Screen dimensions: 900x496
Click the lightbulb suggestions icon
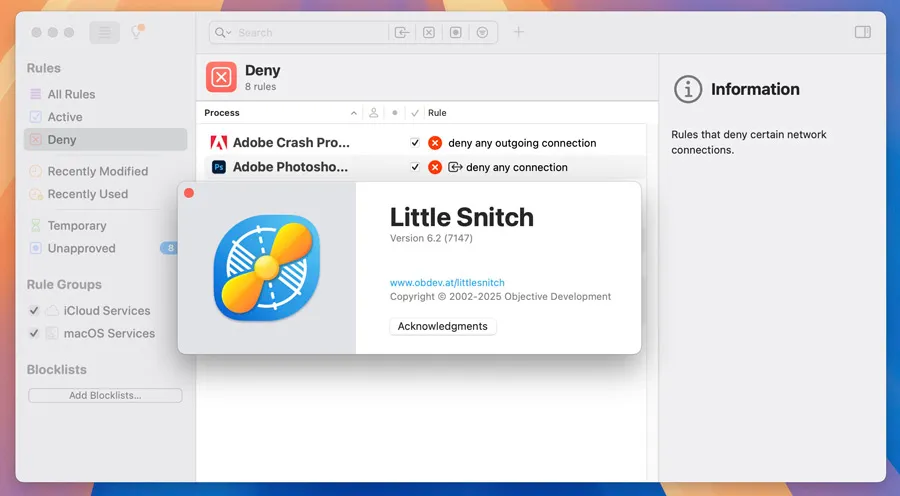137,32
